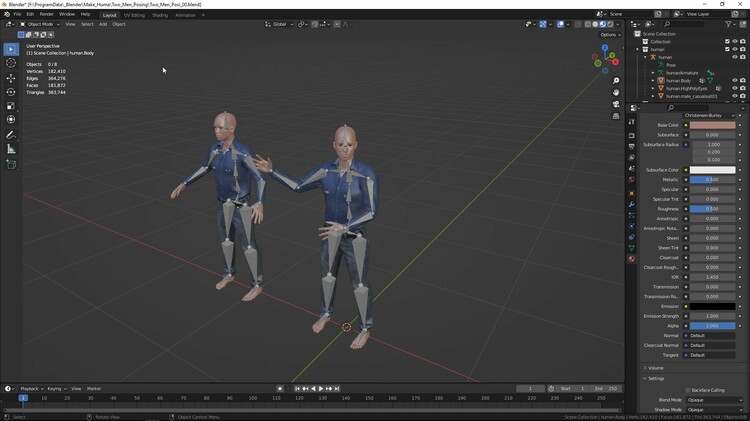This screenshot has width=750, height=421.
Task: Click the Roughness value field
Action: [711, 209]
